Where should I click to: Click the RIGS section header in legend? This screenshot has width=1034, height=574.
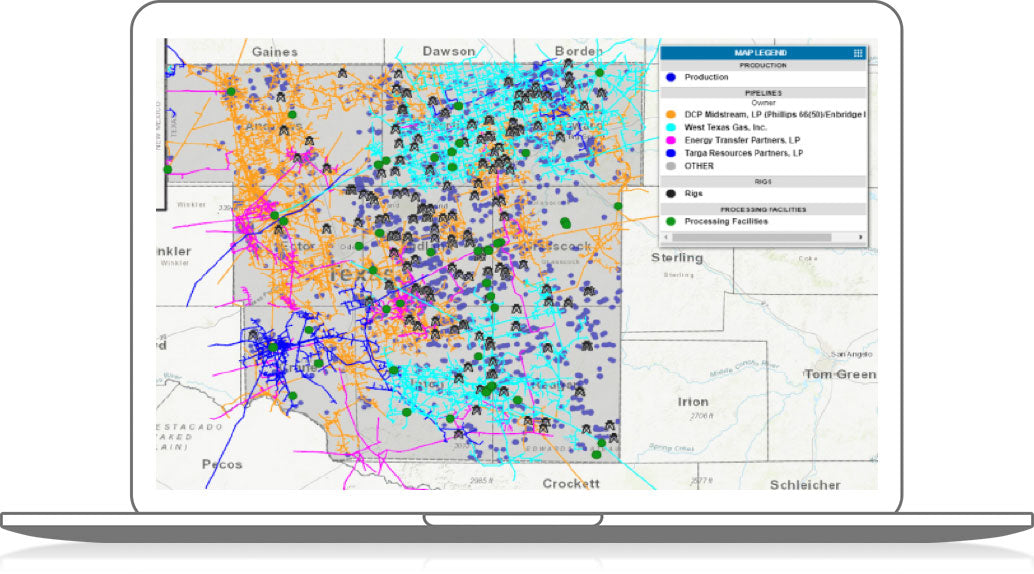763,181
